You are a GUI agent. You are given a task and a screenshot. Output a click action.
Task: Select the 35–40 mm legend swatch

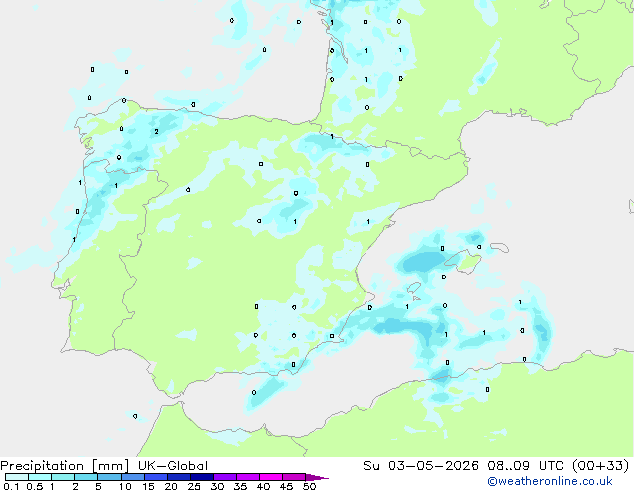point(248,477)
